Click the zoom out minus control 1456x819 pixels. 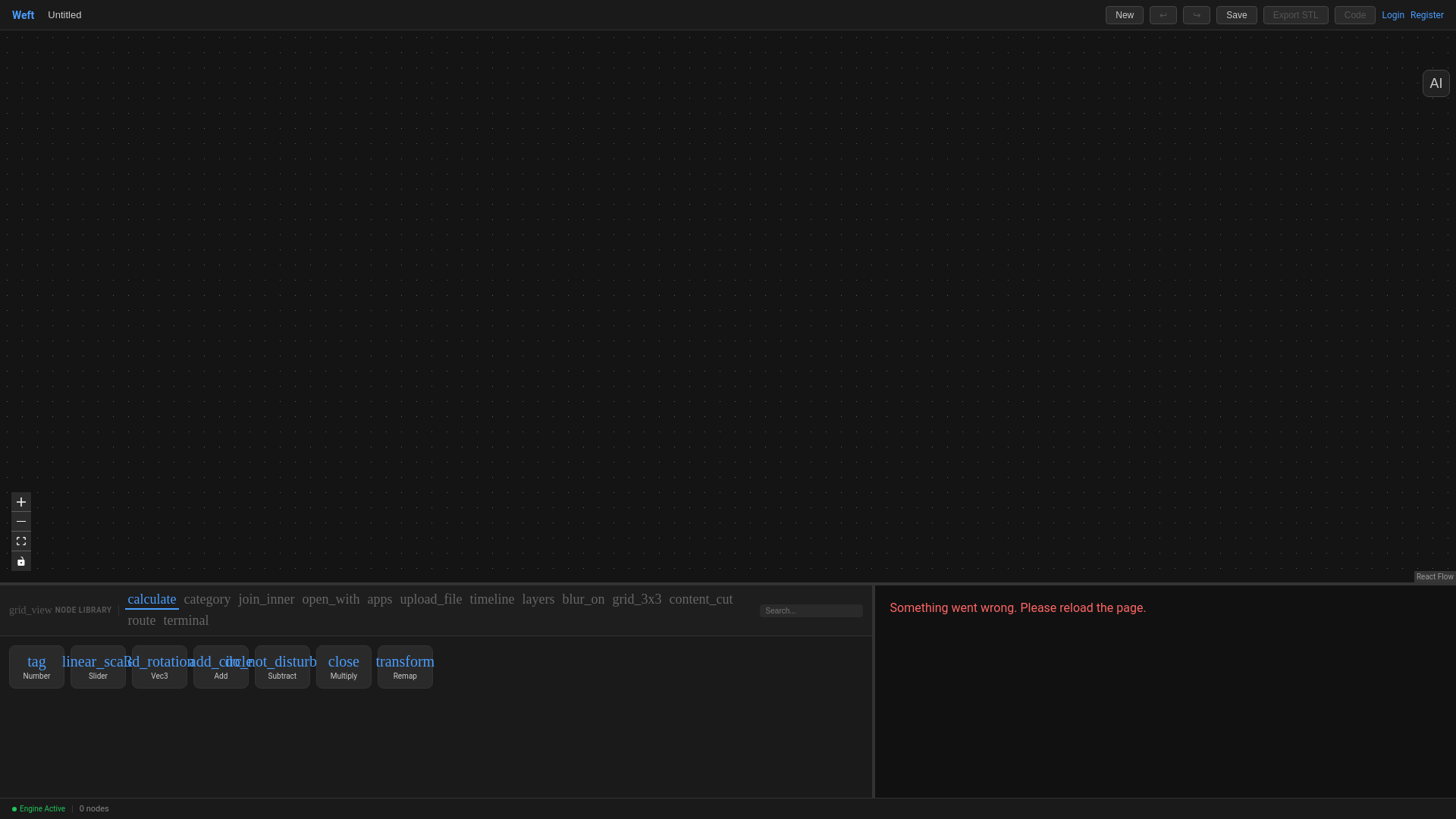coord(21,522)
